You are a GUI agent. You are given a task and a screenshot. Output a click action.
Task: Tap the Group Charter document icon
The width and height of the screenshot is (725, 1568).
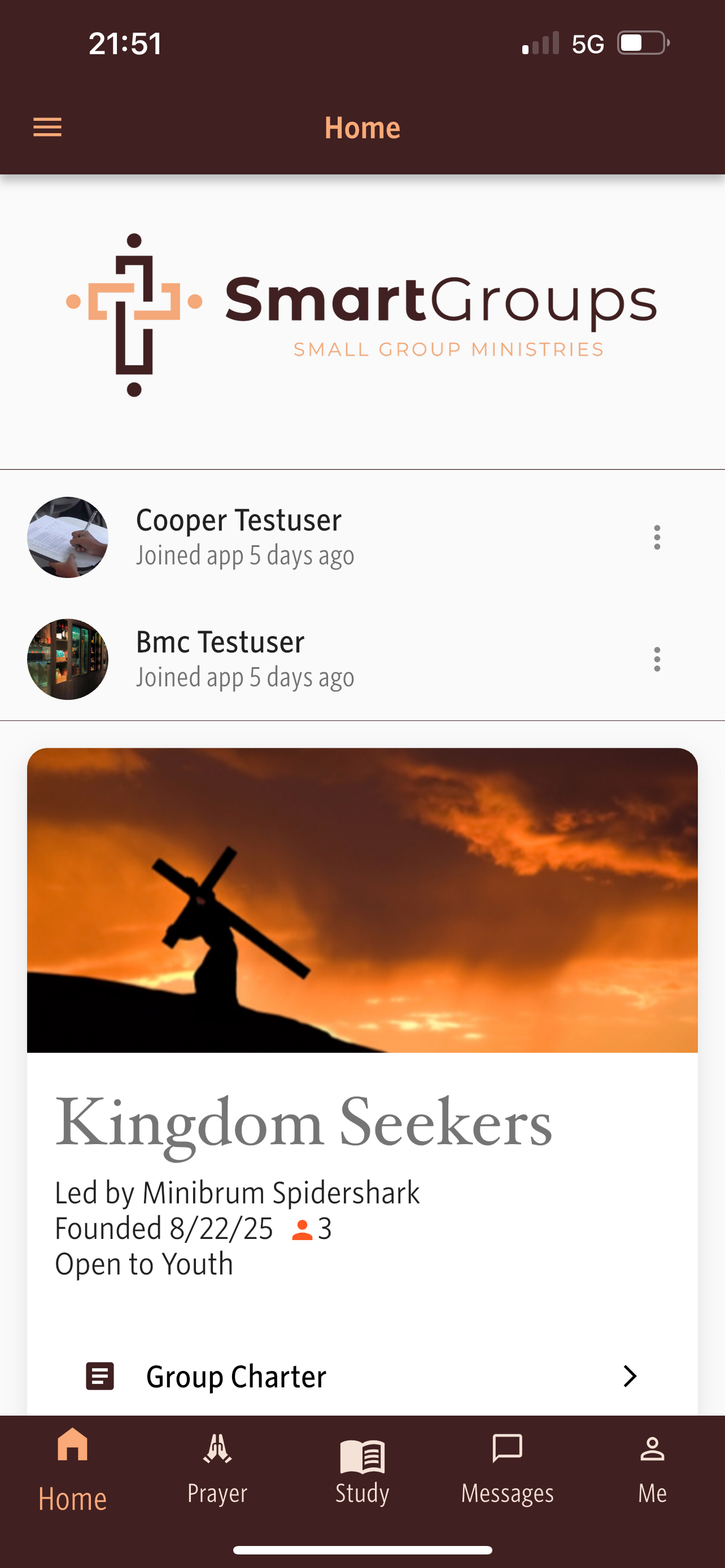point(100,1376)
